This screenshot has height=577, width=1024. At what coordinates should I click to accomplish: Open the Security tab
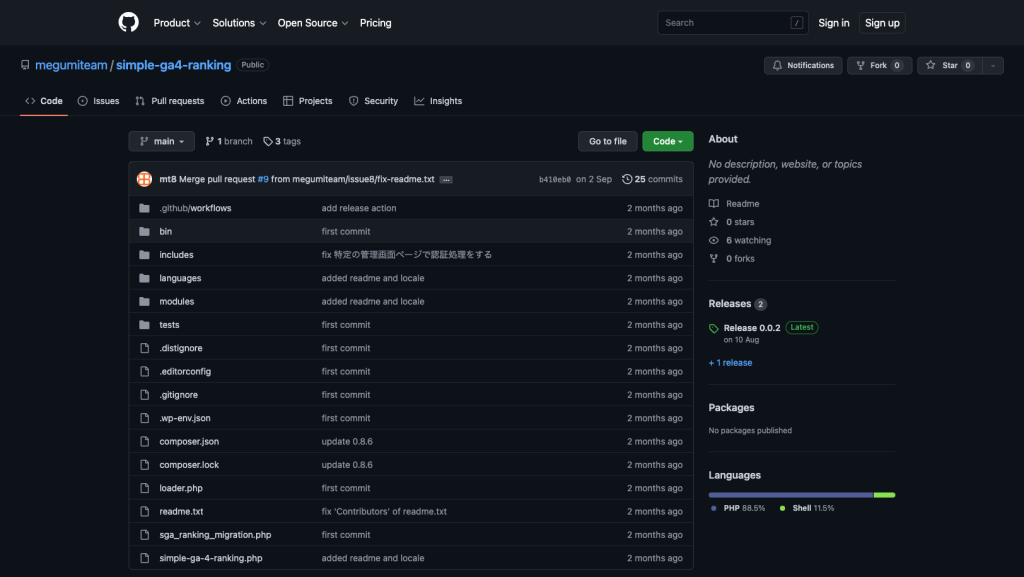[x=374, y=101]
